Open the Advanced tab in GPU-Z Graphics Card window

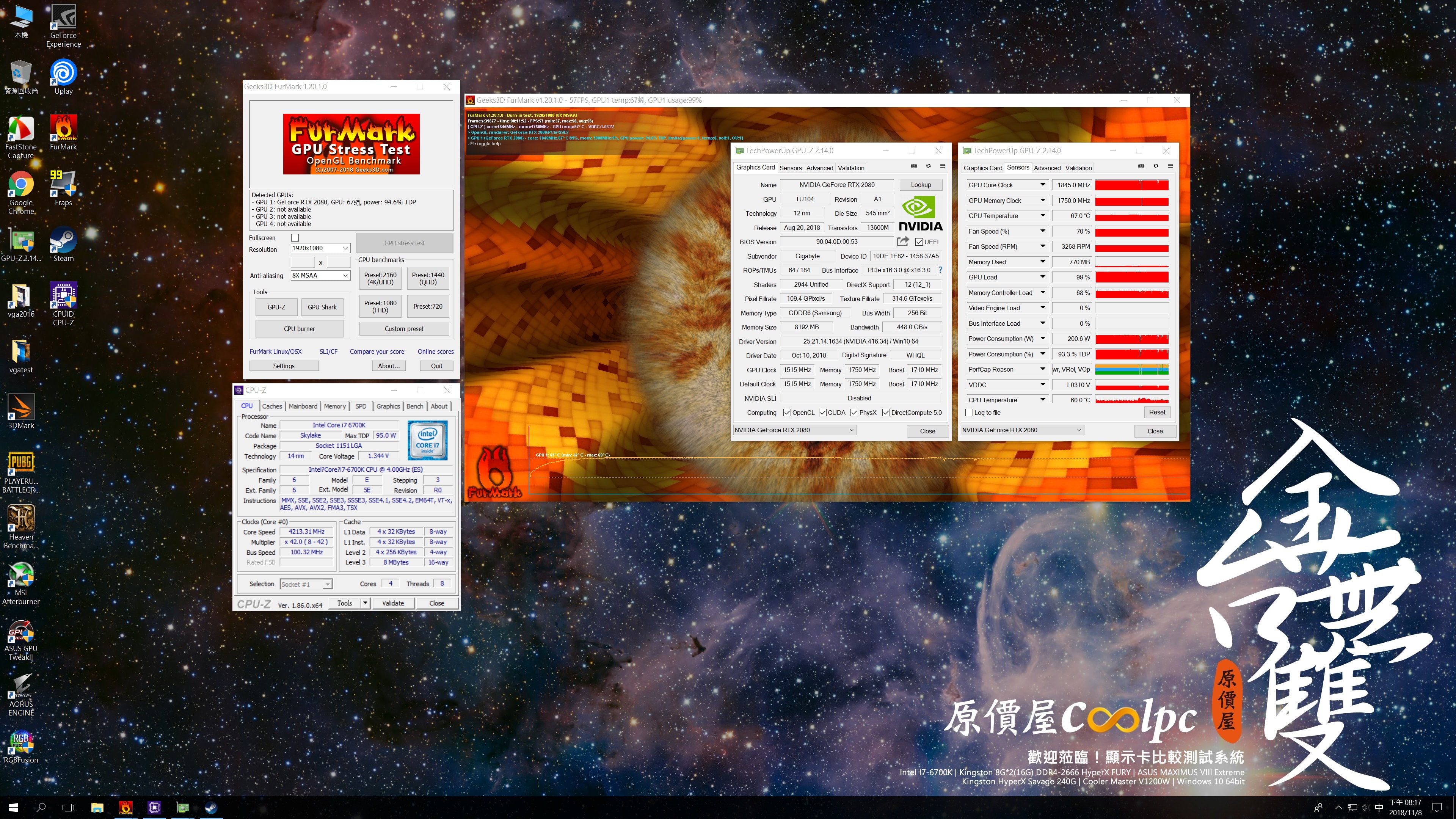(819, 168)
